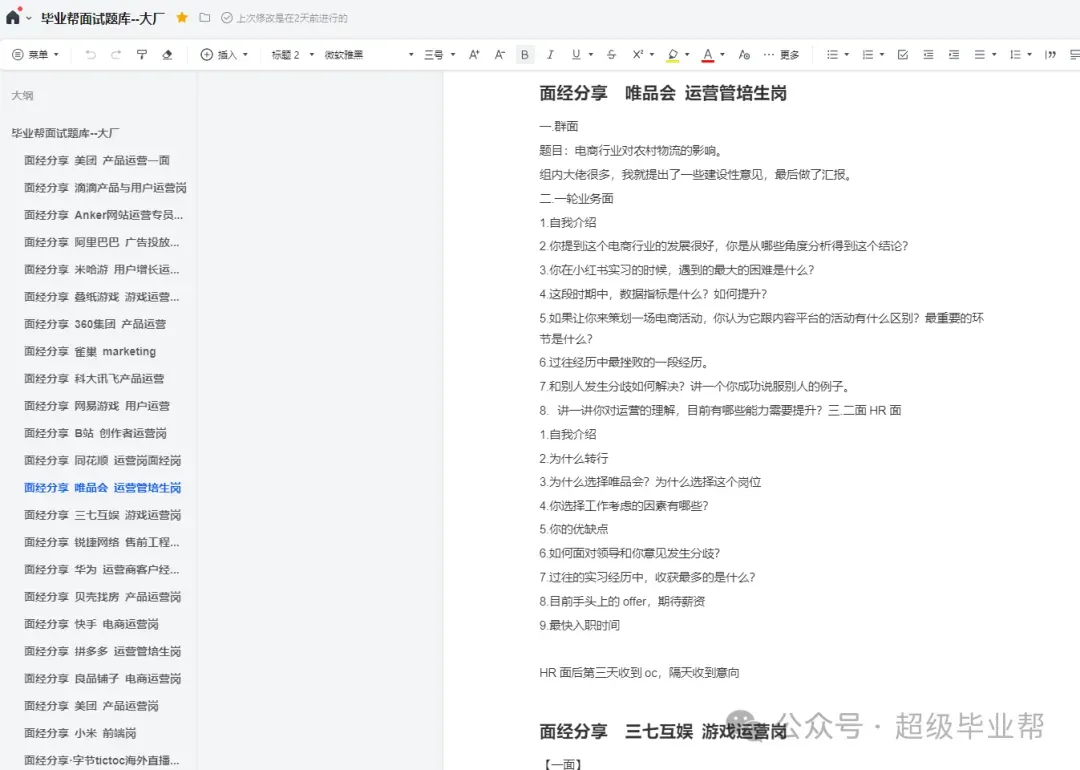Open the 插入 insert menu
The height and width of the screenshot is (770, 1080).
224,54
